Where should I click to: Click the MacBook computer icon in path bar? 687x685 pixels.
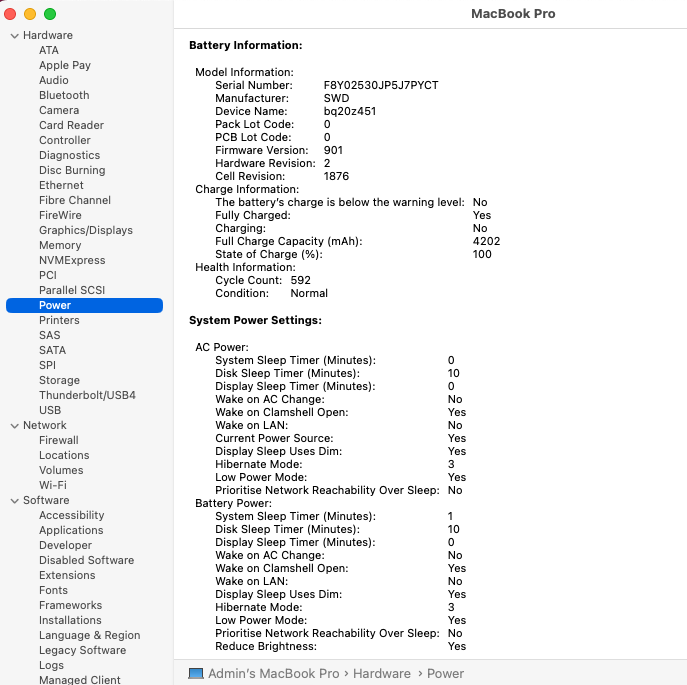click(196, 673)
